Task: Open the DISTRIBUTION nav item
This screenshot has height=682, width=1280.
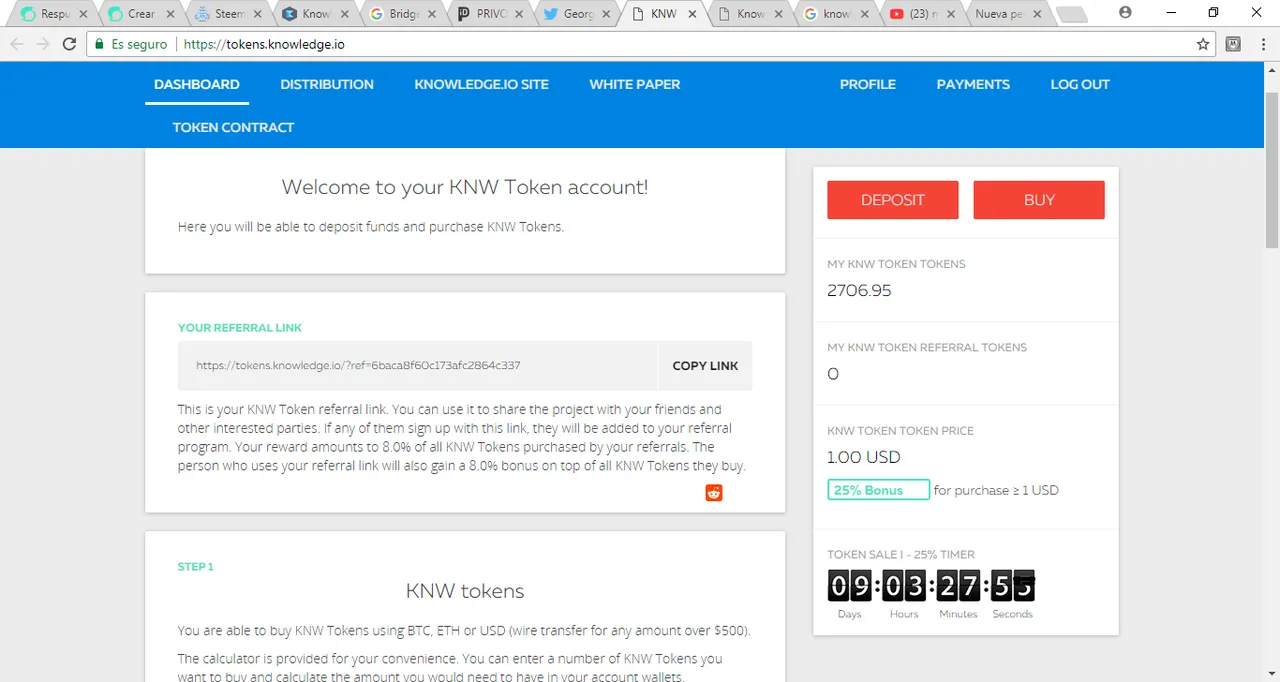Action: (327, 84)
